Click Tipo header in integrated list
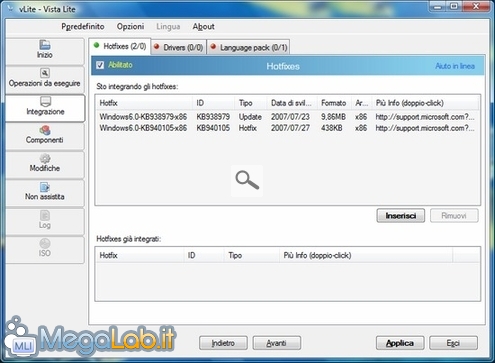 [x=252, y=255]
